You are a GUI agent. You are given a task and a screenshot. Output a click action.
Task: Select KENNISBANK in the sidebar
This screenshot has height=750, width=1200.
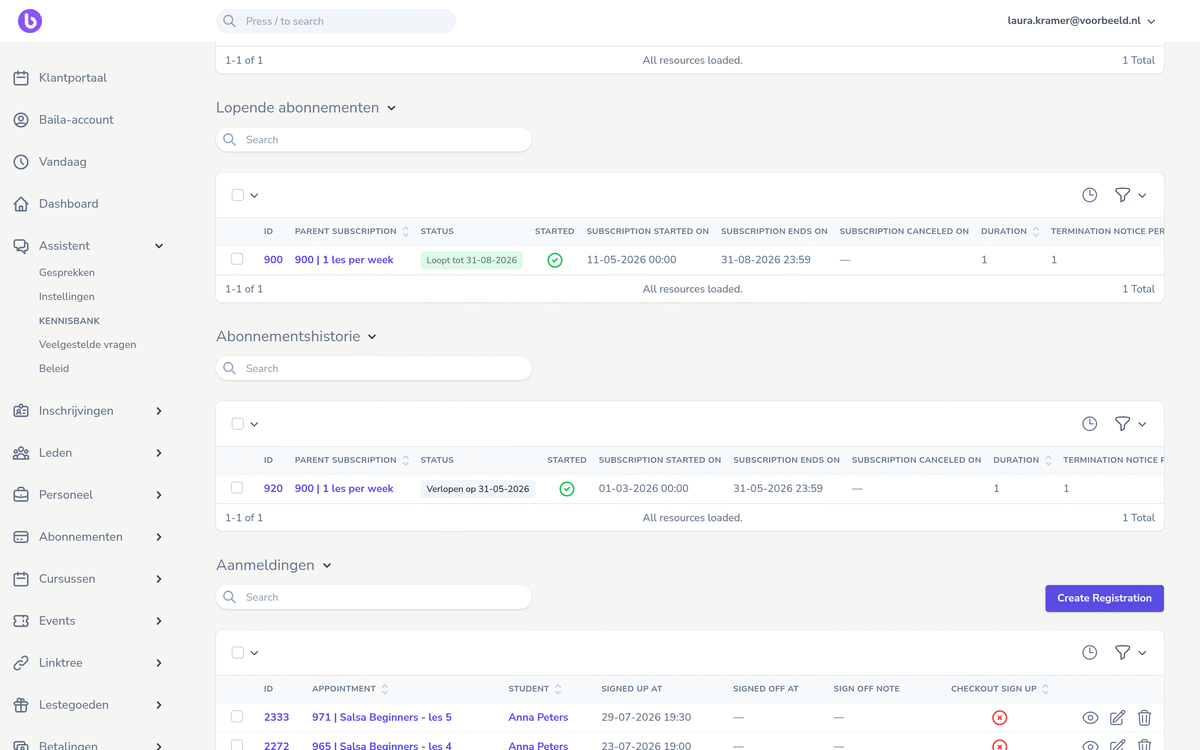[69, 321]
